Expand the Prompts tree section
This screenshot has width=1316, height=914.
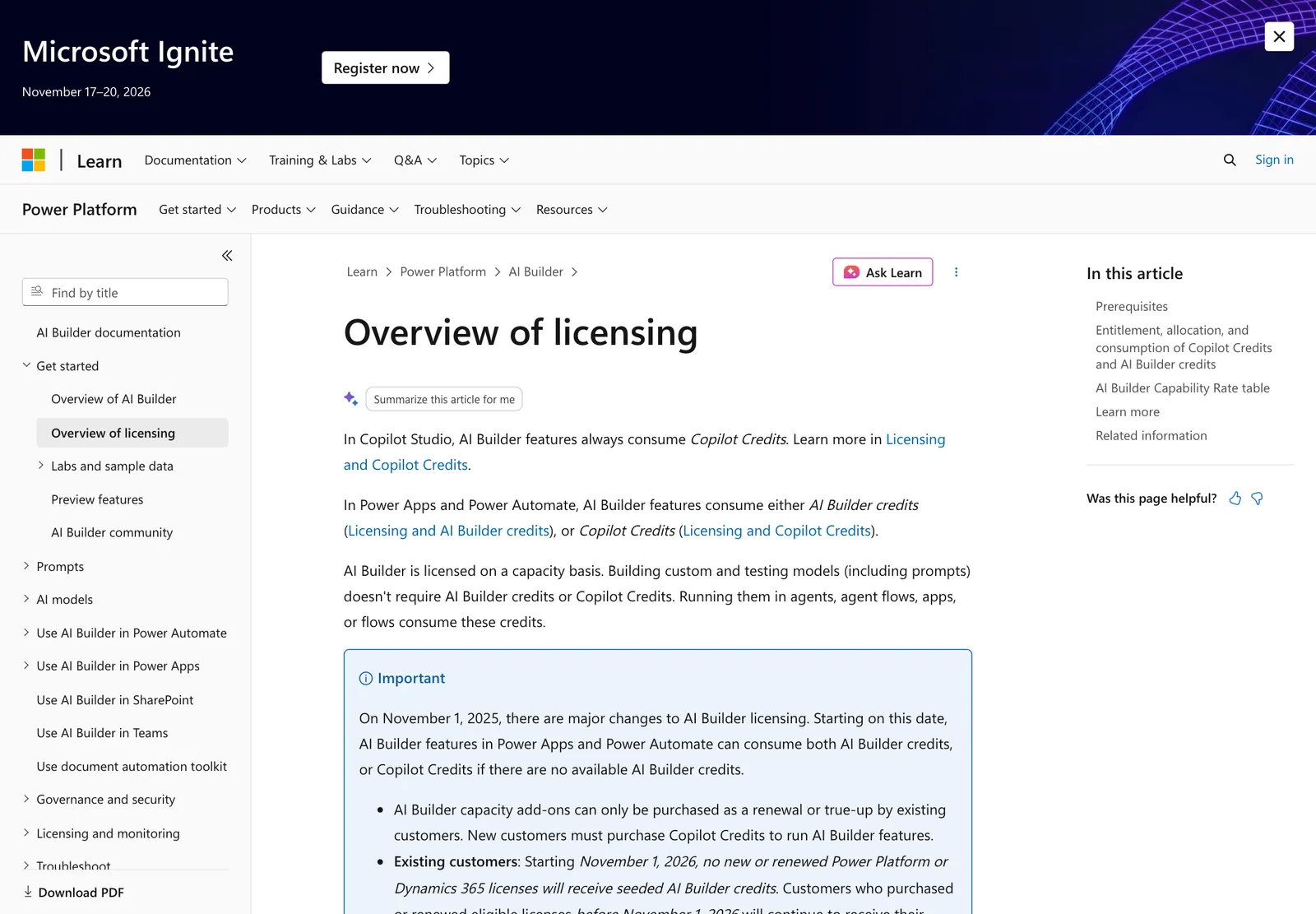pos(26,566)
